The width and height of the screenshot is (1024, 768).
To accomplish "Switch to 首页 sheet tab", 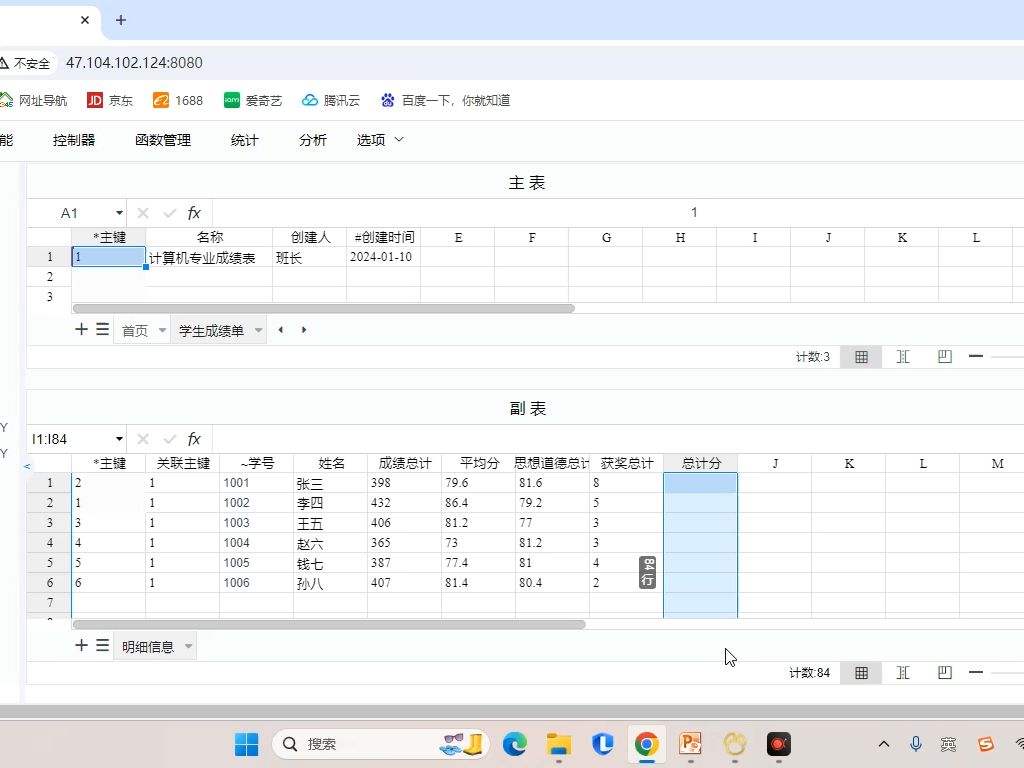I will click(x=135, y=330).
